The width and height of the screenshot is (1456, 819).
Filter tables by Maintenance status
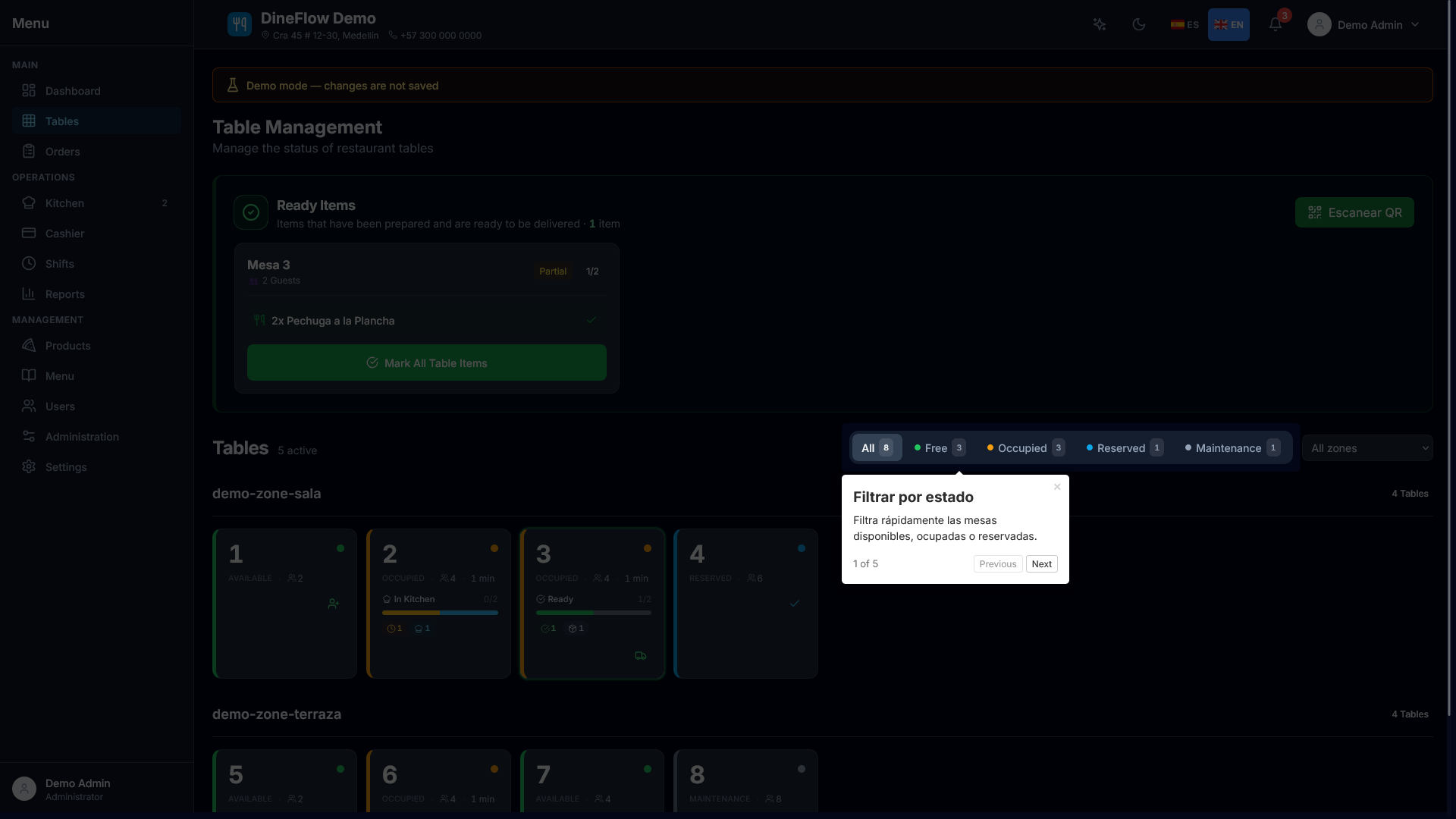coord(1232,447)
